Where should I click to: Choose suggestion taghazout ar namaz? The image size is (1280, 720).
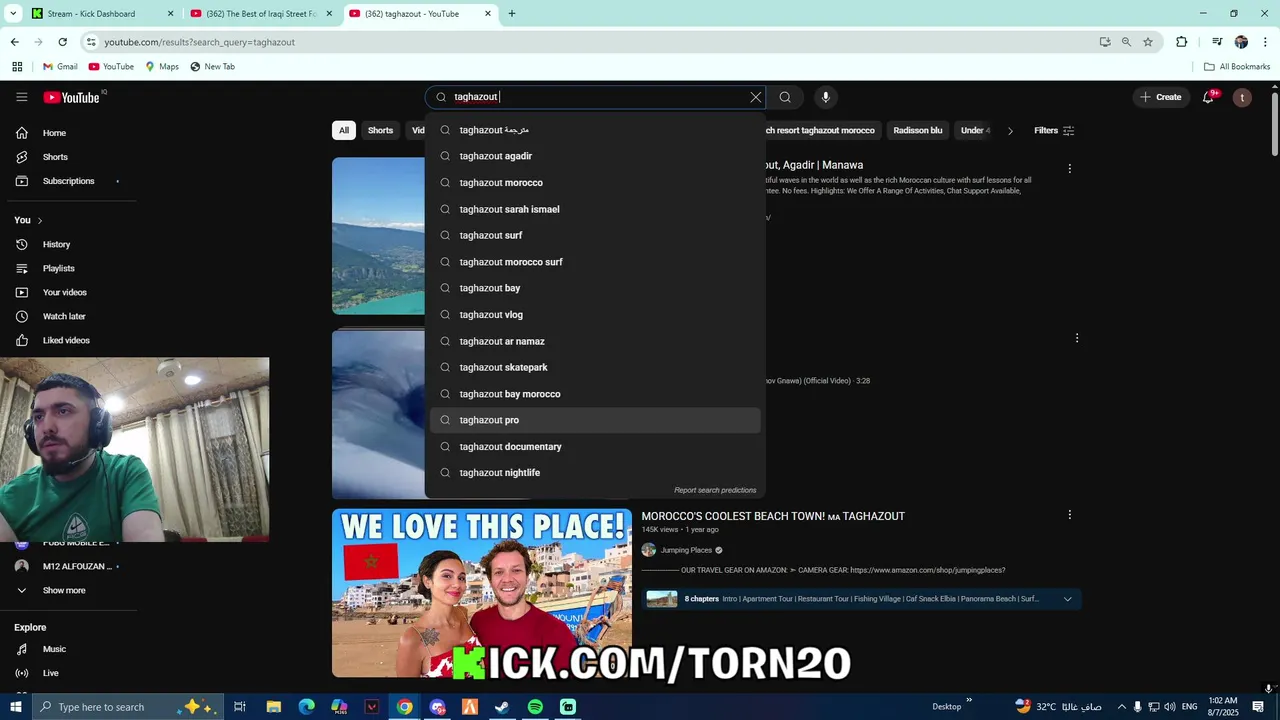tap(595, 341)
